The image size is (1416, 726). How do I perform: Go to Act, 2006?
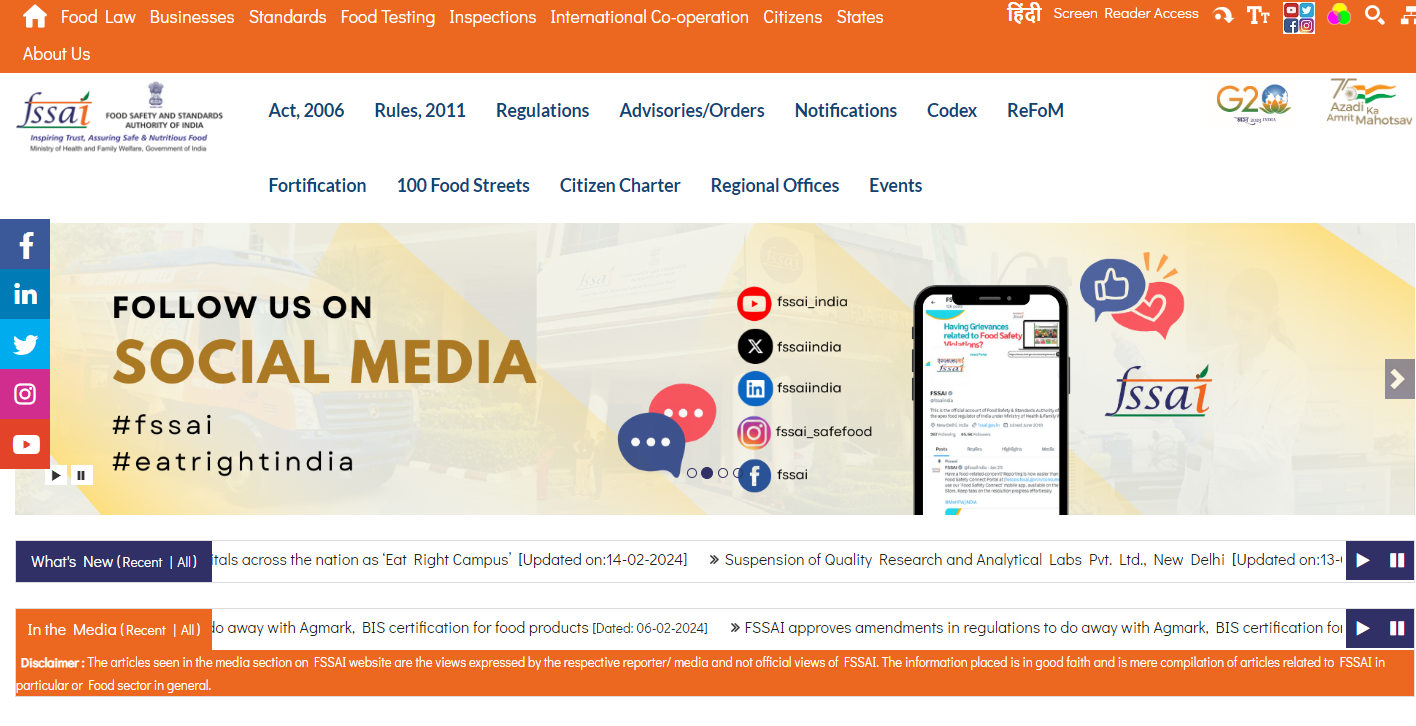pyautogui.click(x=306, y=110)
